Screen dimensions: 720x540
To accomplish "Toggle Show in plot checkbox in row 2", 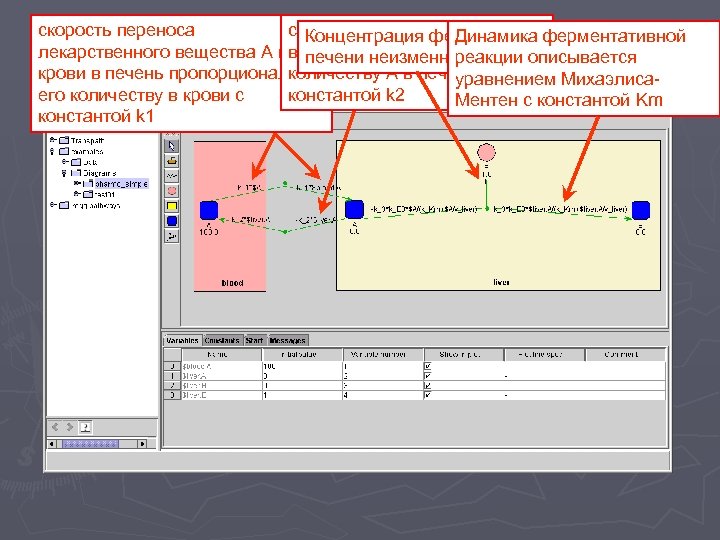I will tap(428, 385).
